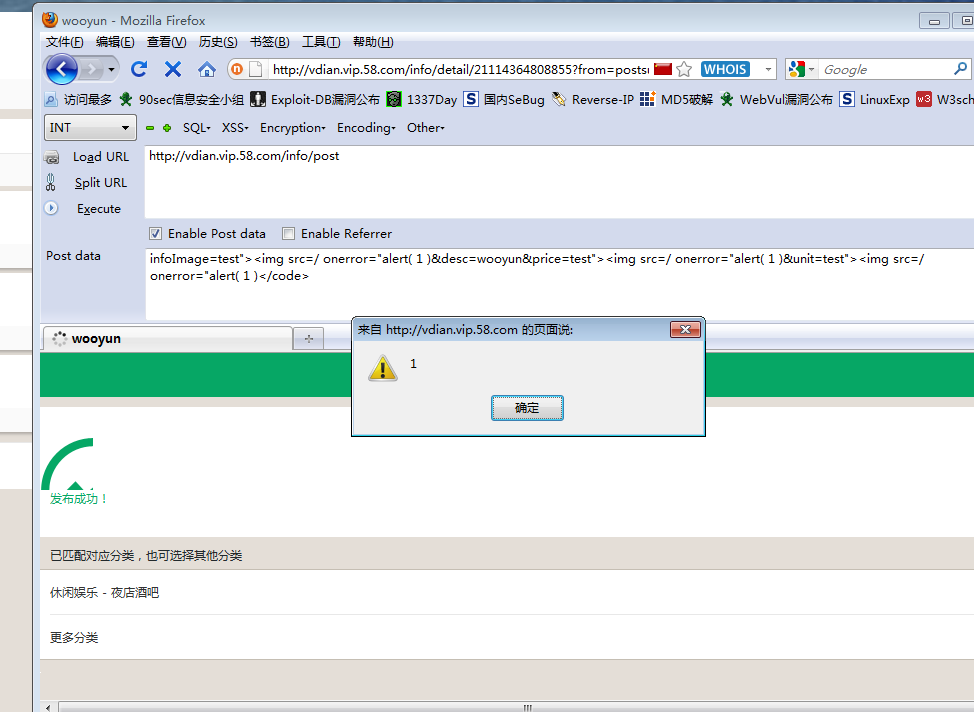Close the alert dialog with red X

pos(686,329)
